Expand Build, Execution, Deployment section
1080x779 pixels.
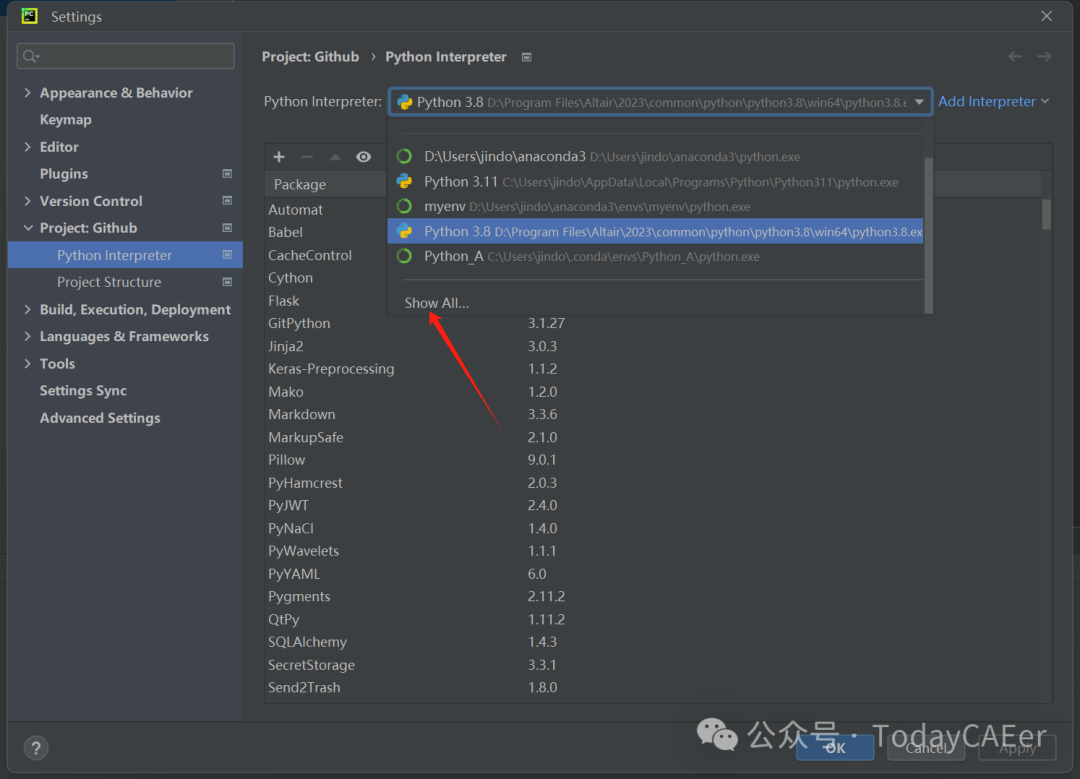pyautogui.click(x=28, y=309)
